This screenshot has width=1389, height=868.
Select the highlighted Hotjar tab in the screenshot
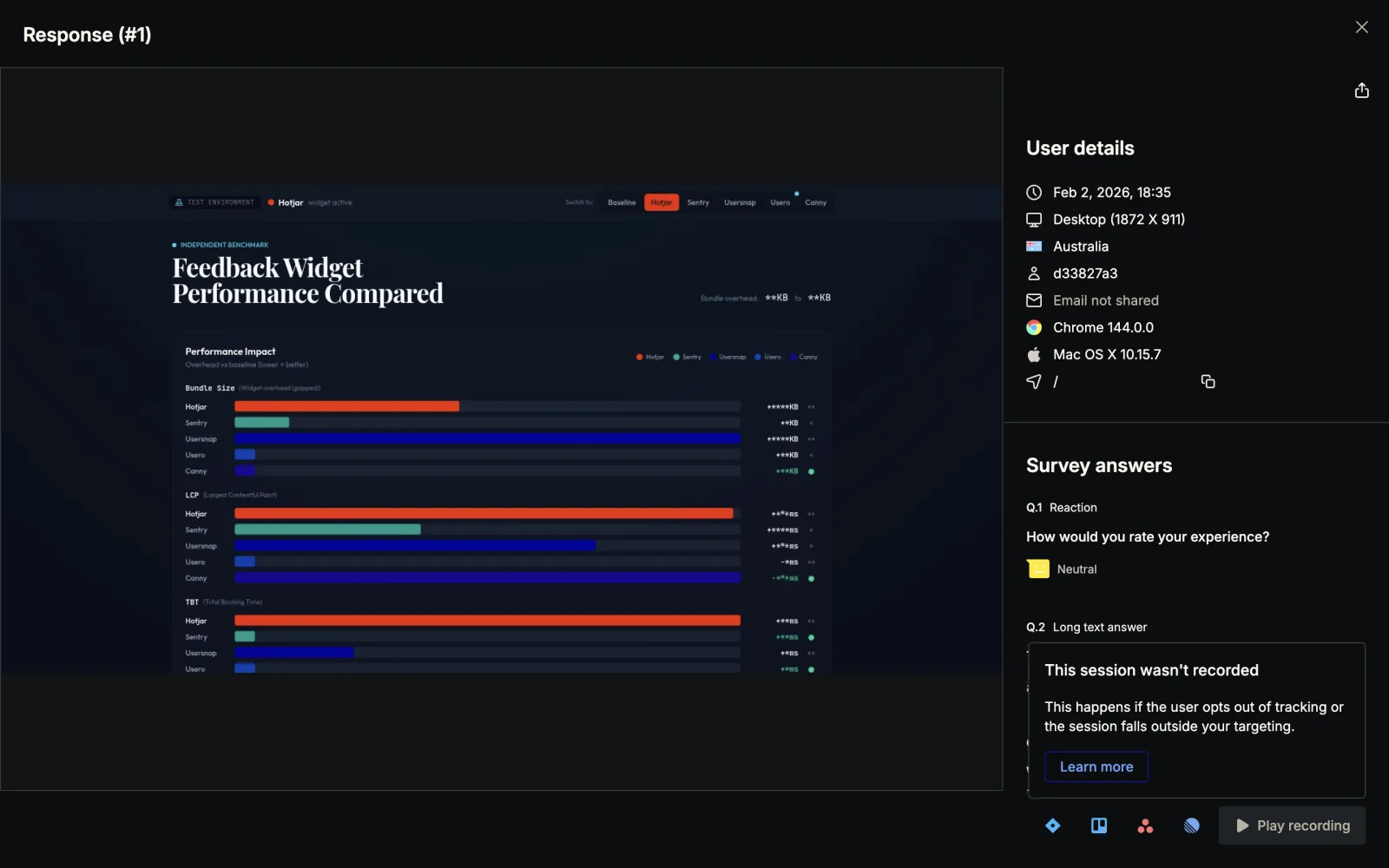[662, 202]
